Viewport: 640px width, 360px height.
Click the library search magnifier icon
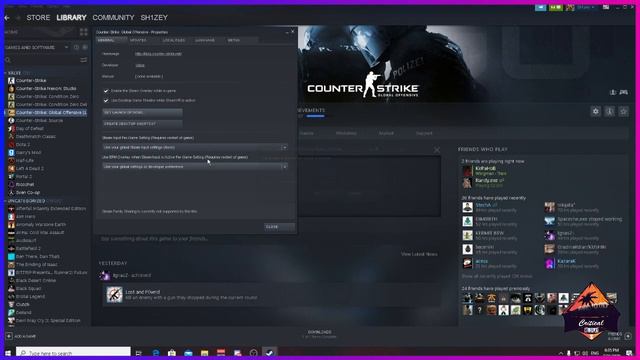click(x=8, y=60)
